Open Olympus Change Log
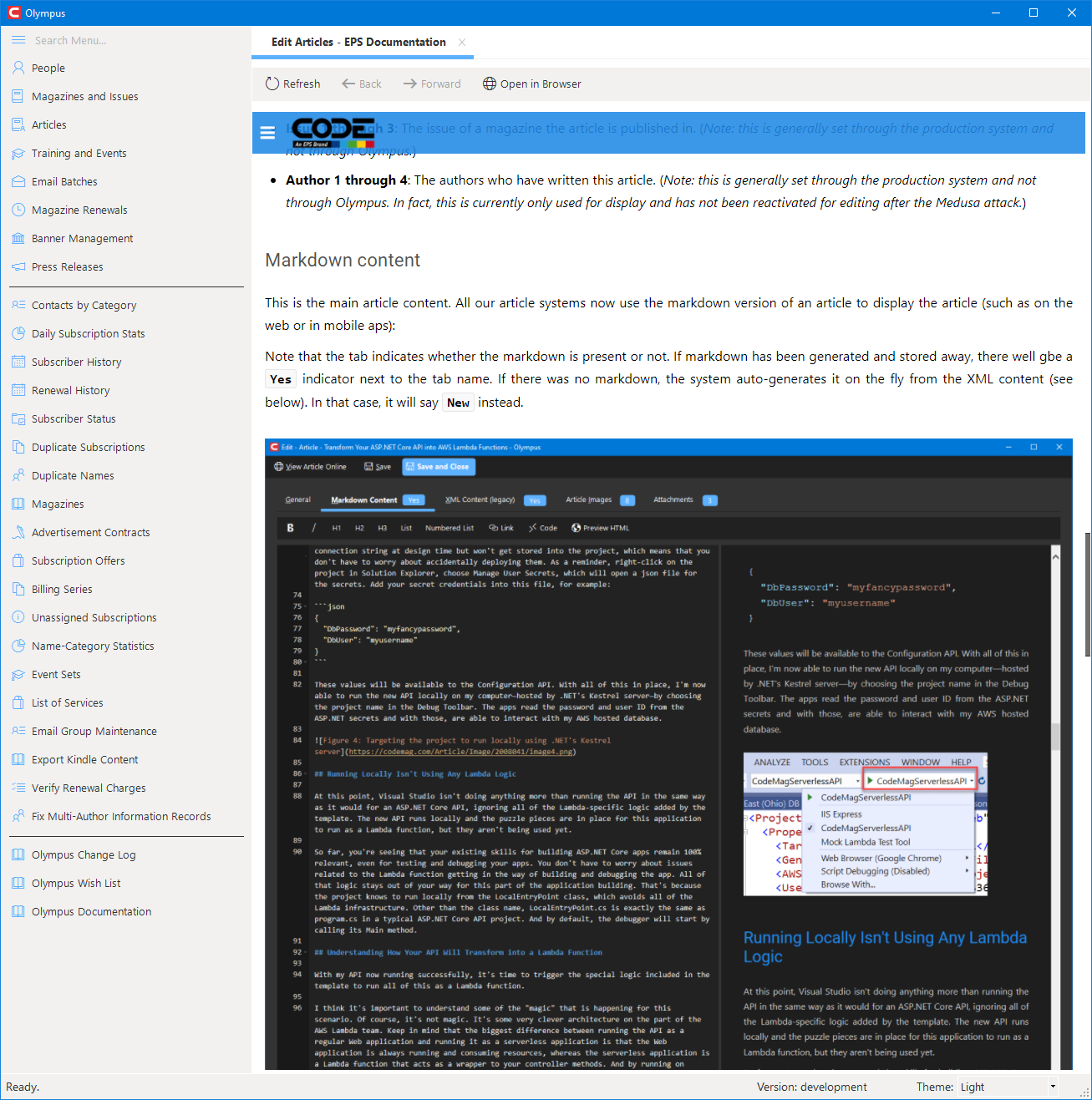 tap(84, 855)
